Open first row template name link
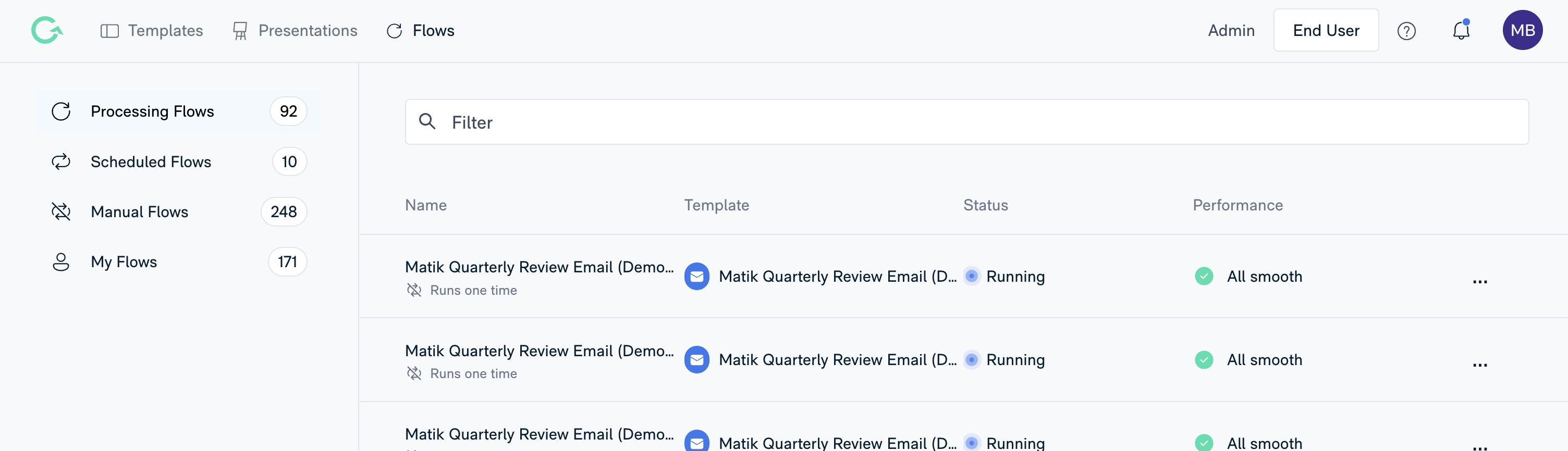This screenshot has height=451, width=1568. [x=838, y=277]
